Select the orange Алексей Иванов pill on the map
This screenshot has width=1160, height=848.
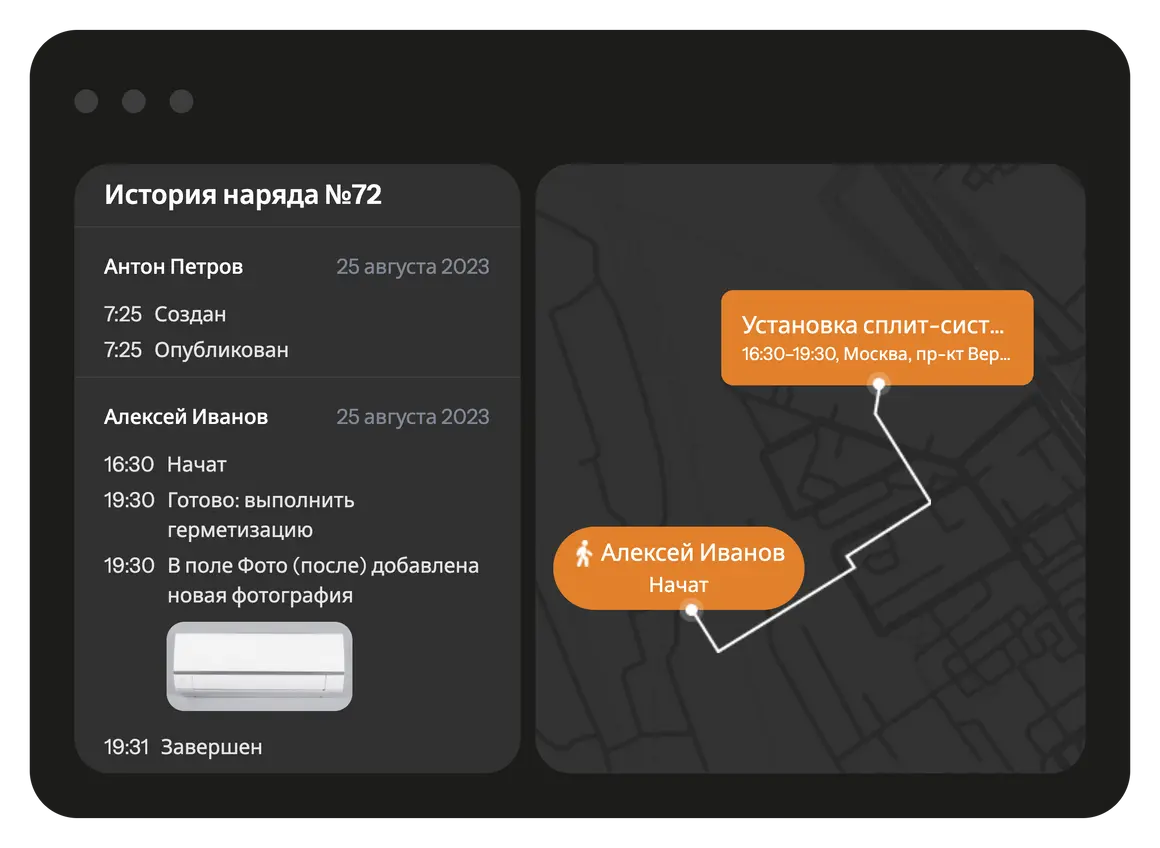coord(678,567)
